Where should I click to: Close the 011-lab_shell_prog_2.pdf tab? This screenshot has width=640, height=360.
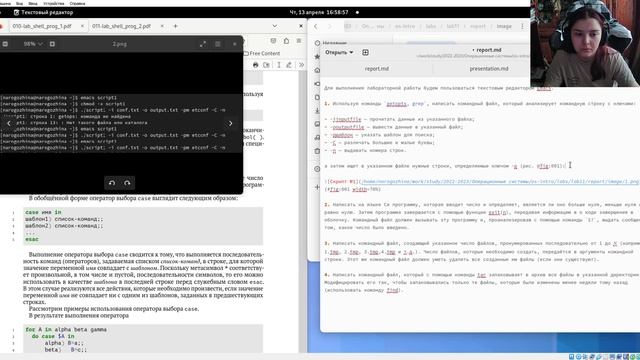point(162,26)
